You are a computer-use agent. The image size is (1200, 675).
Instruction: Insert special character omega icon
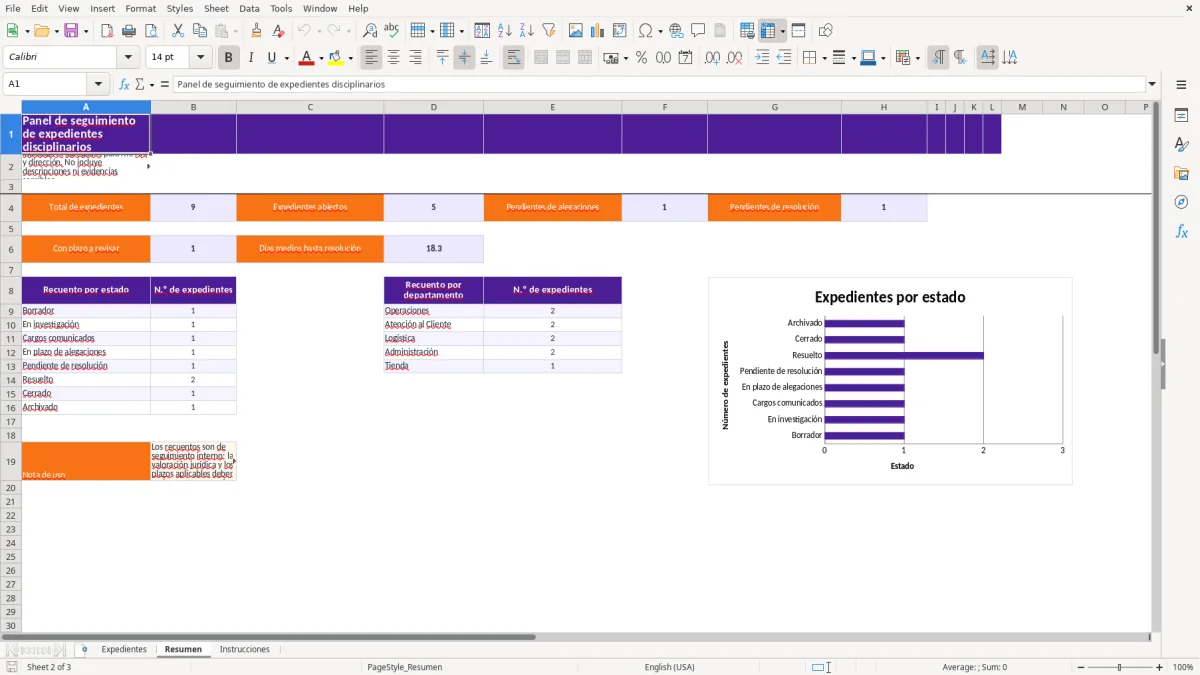coord(645,31)
